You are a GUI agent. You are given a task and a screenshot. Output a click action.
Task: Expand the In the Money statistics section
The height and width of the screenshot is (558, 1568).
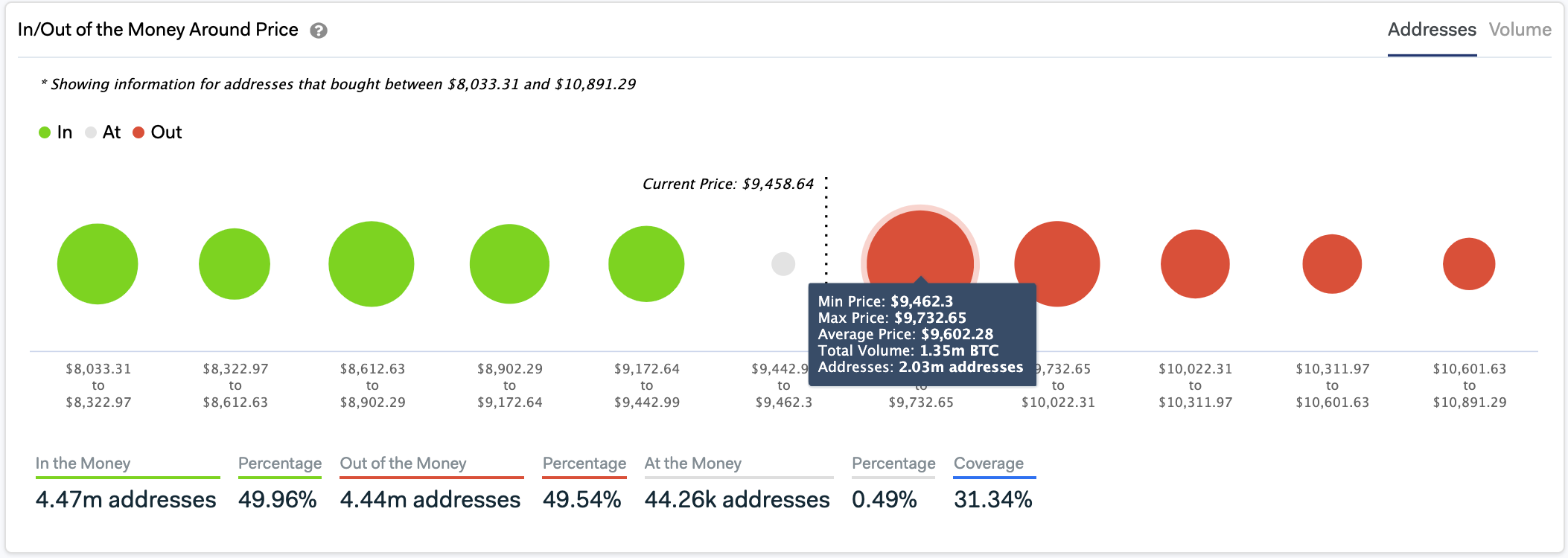82,463
